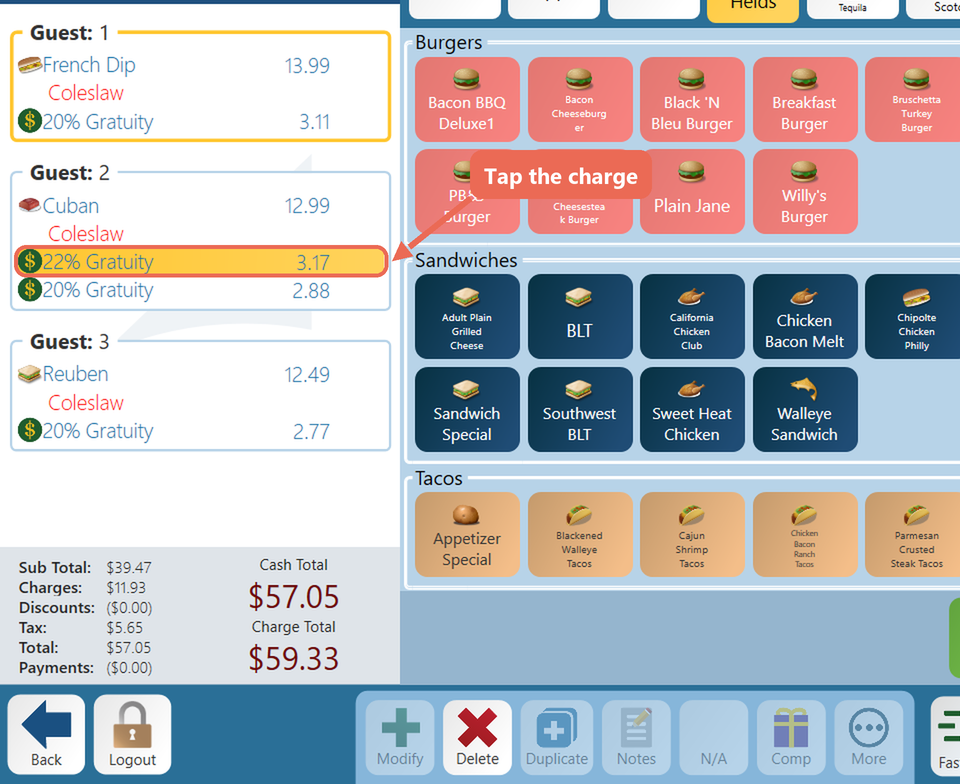Add a Walleye Sandwich
Image resolution: width=960 pixels, height=784 pixels.
click(x=804, y=409)
